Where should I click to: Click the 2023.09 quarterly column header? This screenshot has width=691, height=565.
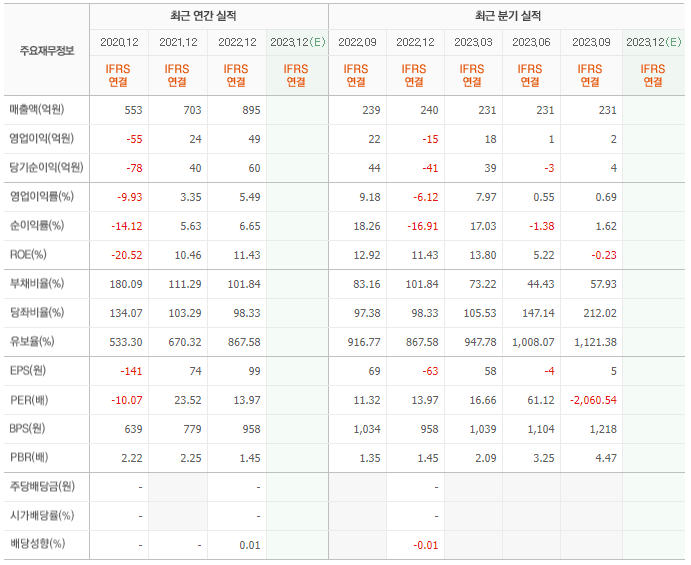click(x=591, y=42)
